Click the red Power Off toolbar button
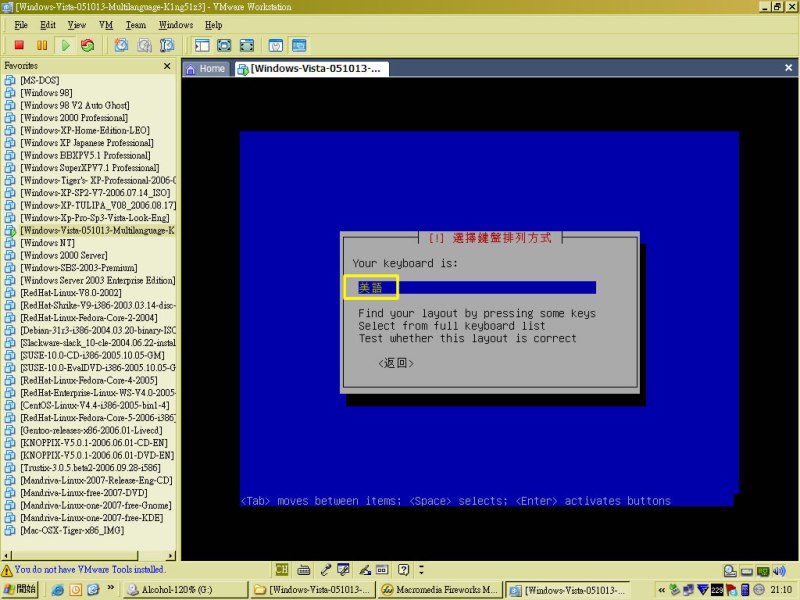 [19, 45]
